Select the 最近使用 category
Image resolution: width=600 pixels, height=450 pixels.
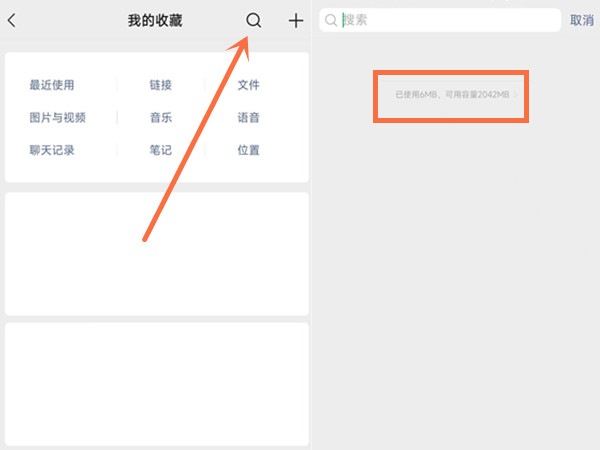click(52, 85)
